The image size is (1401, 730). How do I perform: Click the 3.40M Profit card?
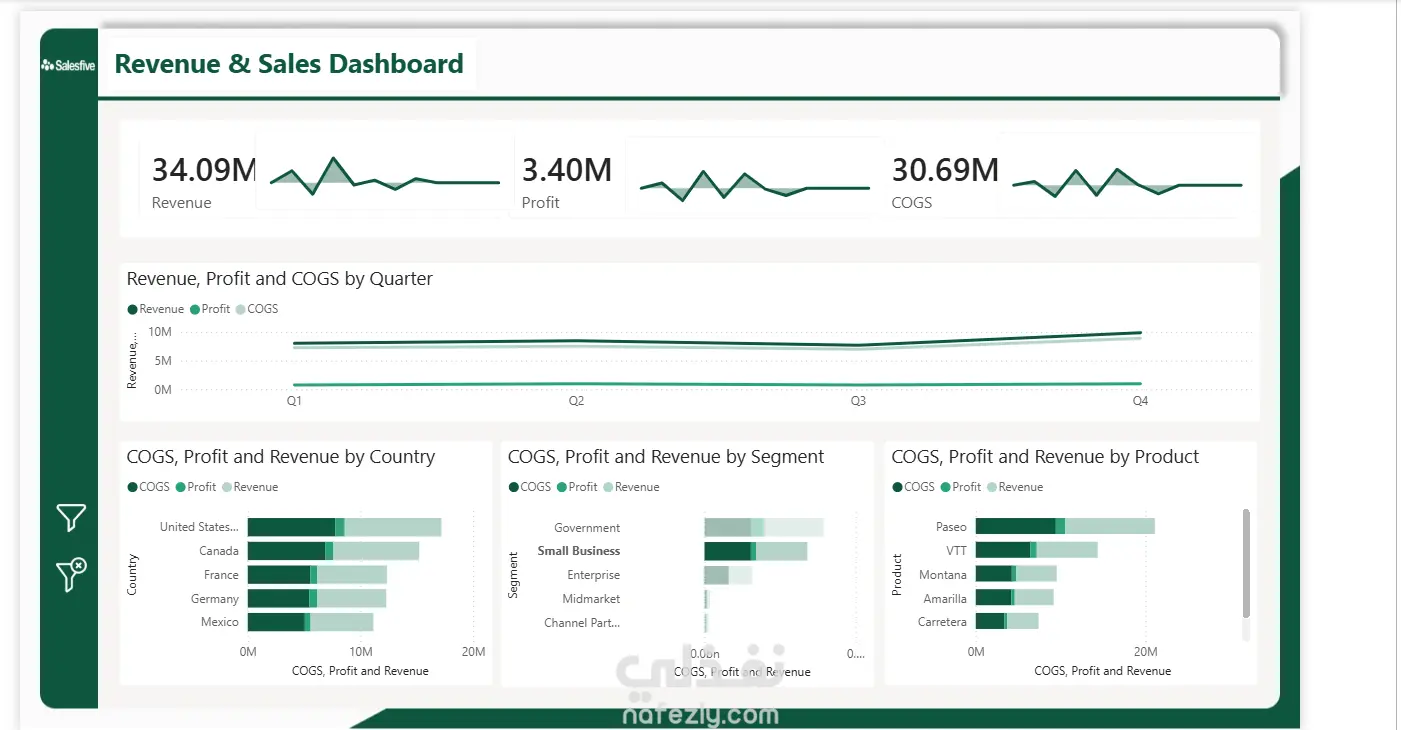click(567, 182)
